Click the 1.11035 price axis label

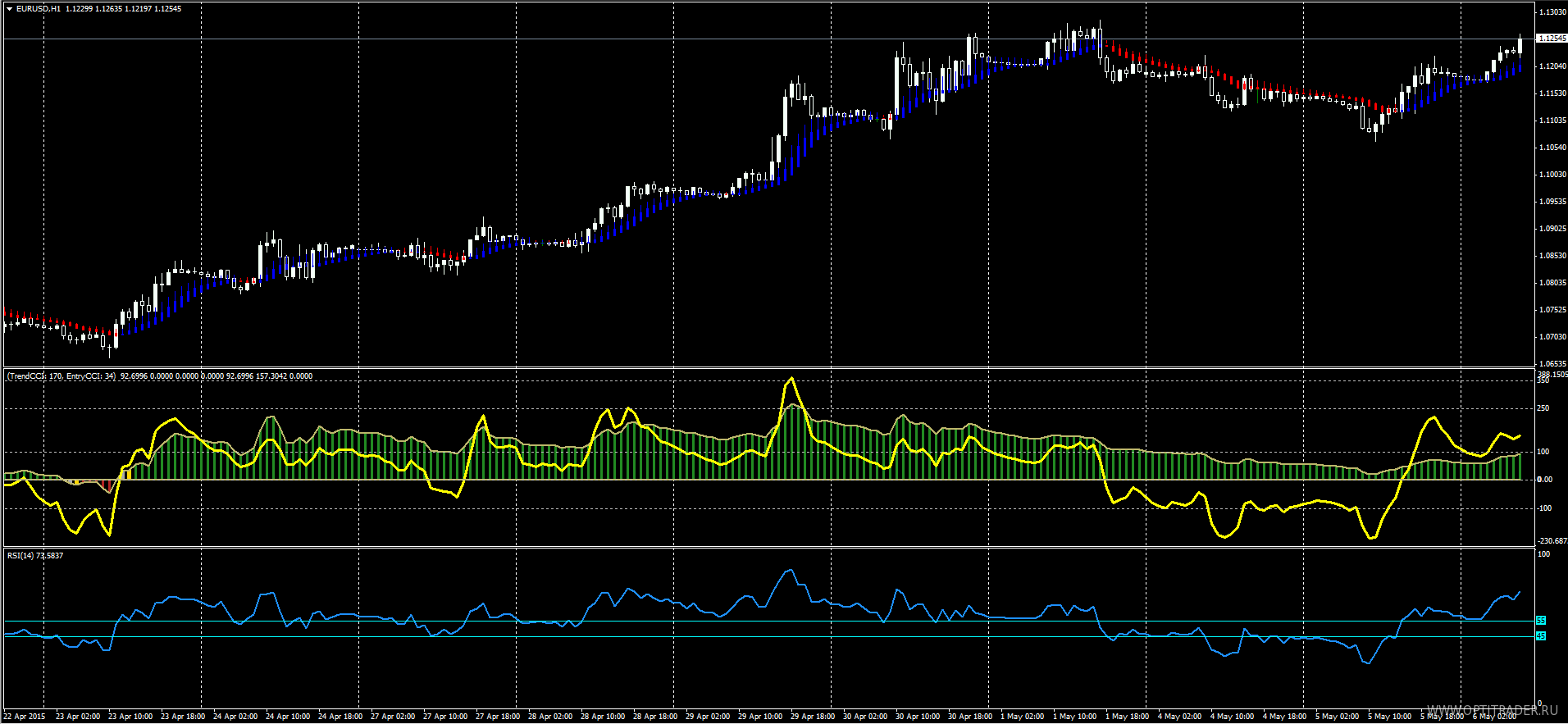click(x=1553, y=121)
